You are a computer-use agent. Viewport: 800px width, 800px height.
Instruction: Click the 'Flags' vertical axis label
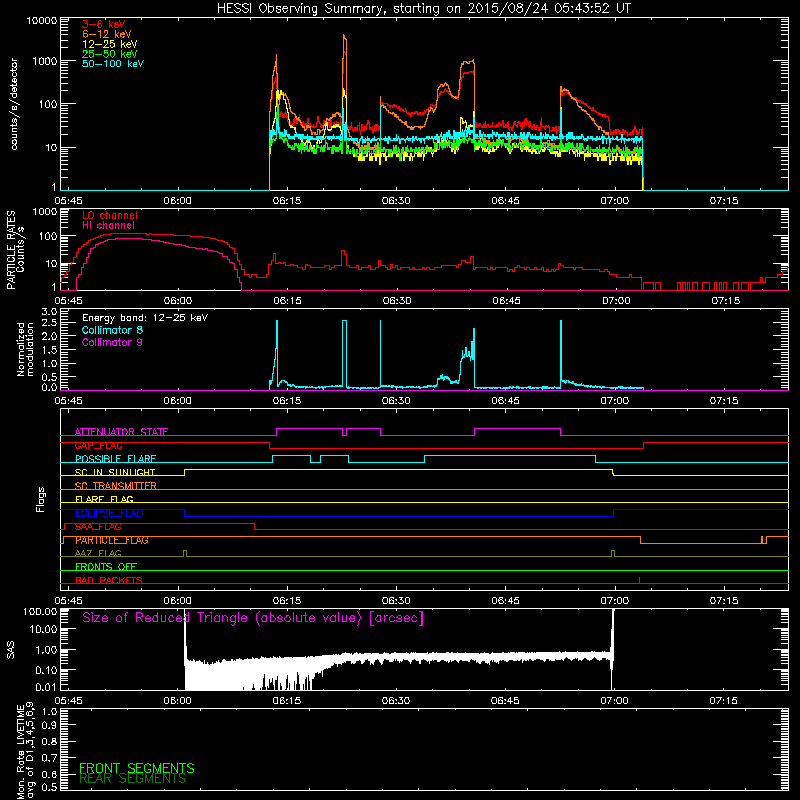click(x=40, y=499)
